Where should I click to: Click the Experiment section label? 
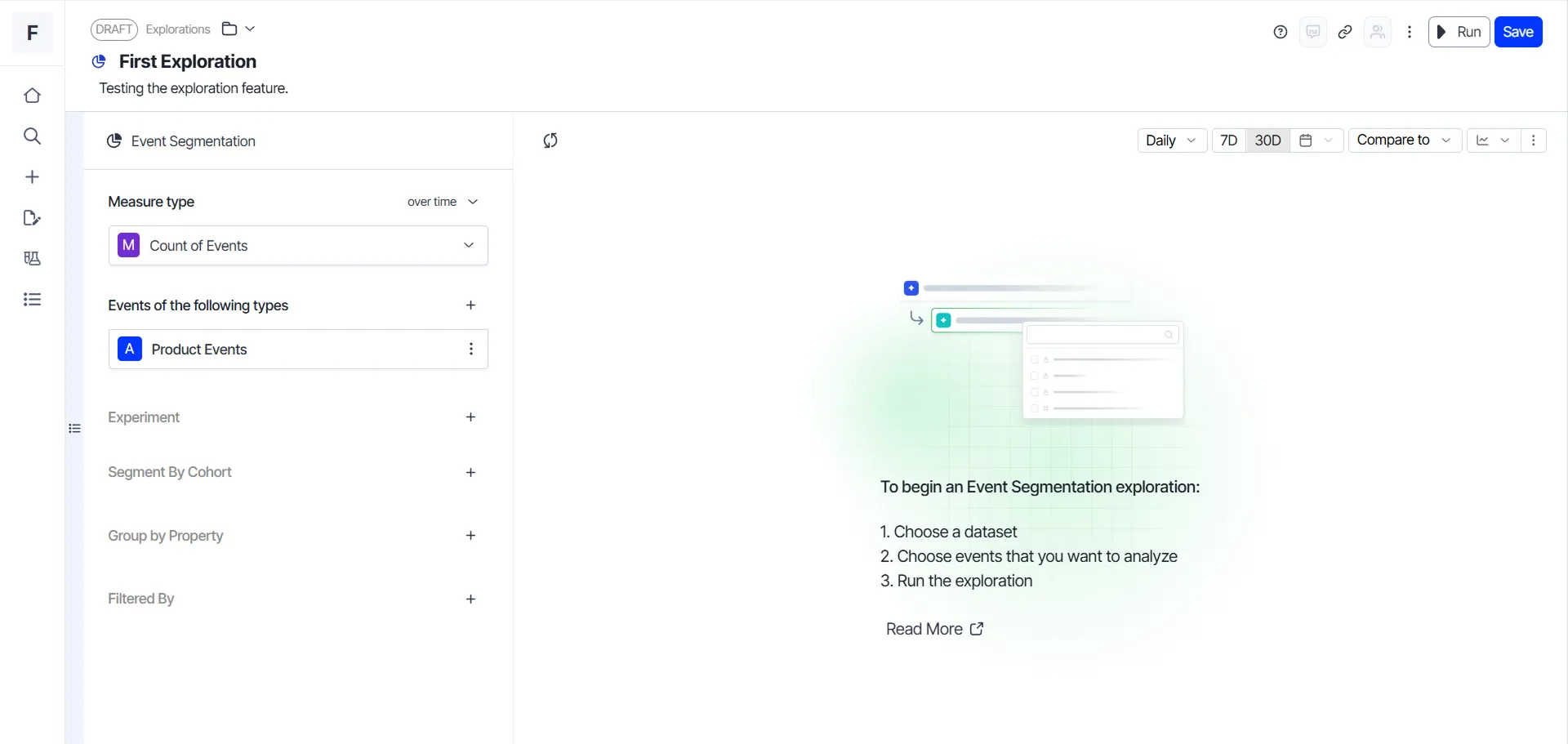tap(144, 417)
